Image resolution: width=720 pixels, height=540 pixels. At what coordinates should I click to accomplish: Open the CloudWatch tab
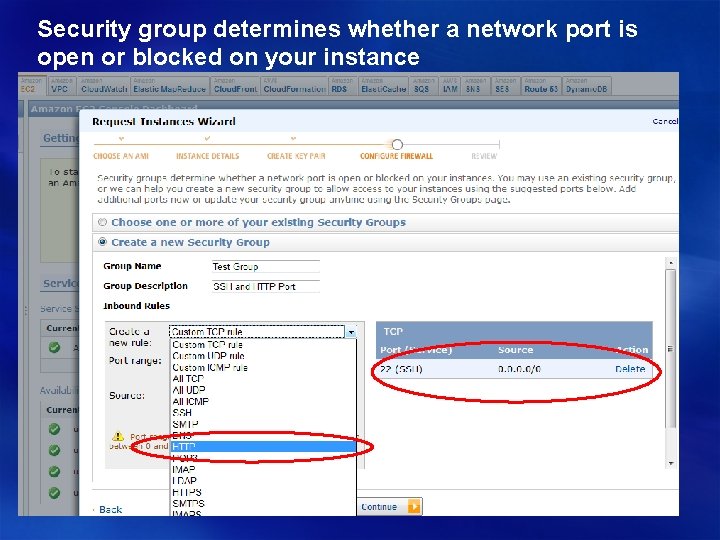click(x=104, y=85)
